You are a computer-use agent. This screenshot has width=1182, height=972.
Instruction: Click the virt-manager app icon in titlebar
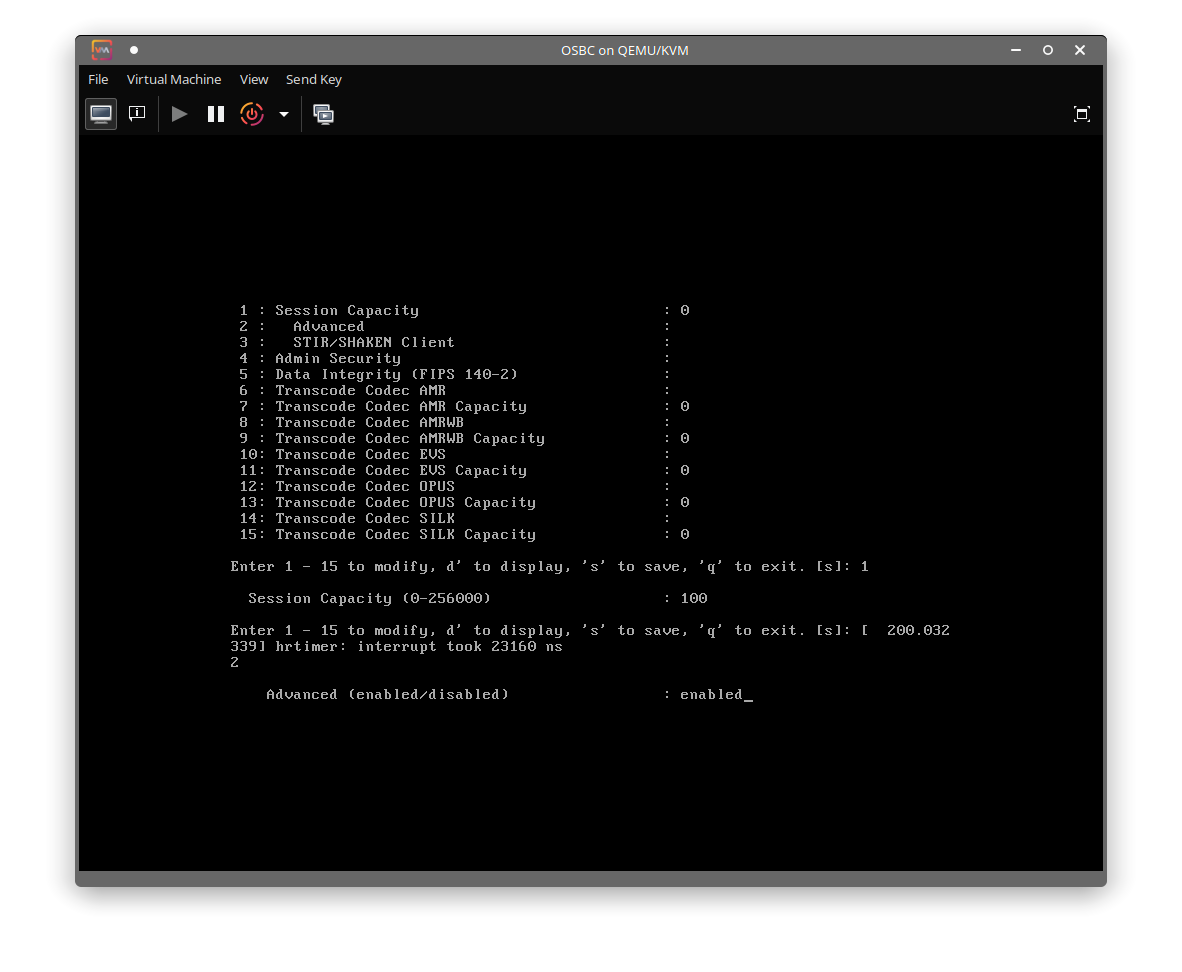click(102, 50)
